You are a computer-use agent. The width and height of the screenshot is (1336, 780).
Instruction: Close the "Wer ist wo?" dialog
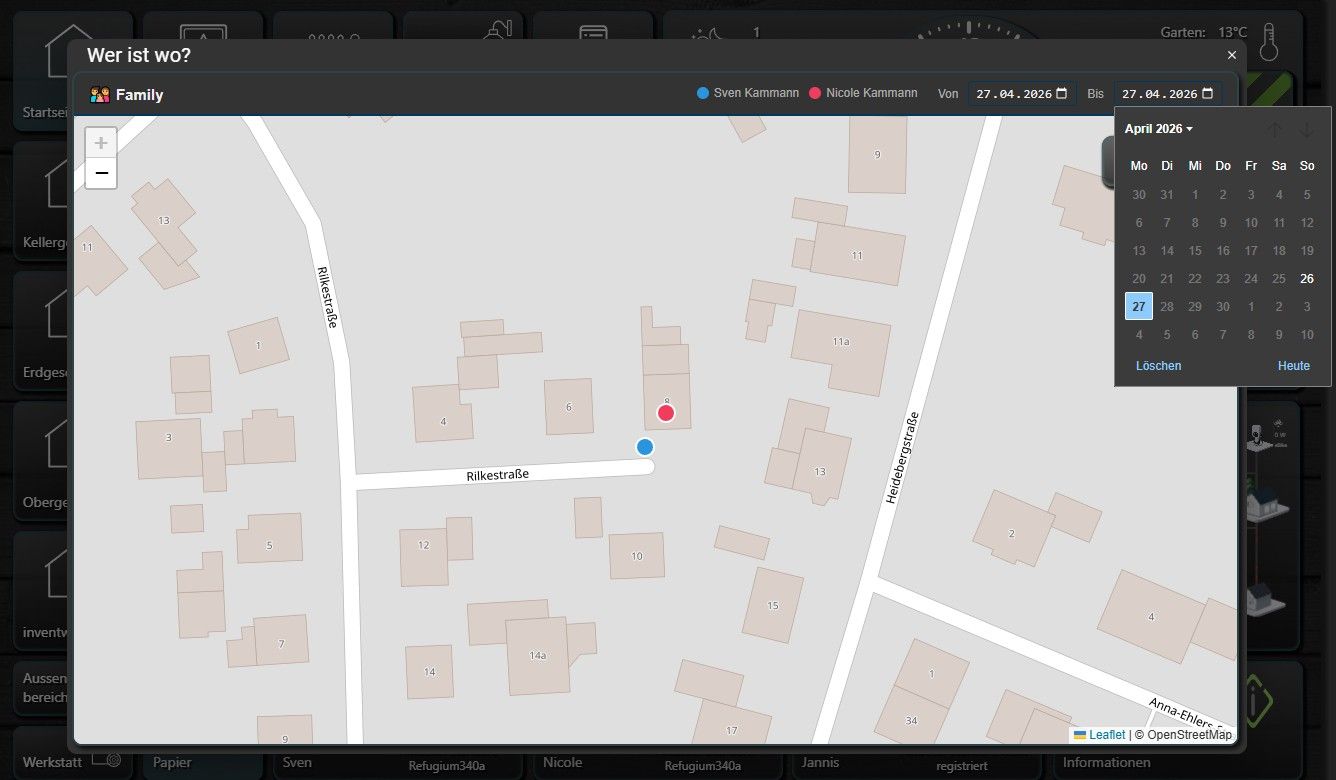tap(1232, 55)
